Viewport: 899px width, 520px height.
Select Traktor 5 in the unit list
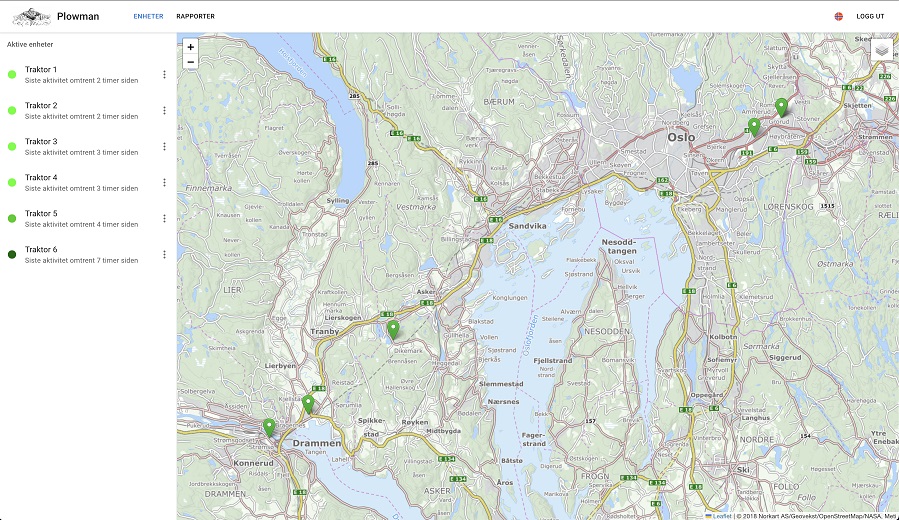pos(80,218)
